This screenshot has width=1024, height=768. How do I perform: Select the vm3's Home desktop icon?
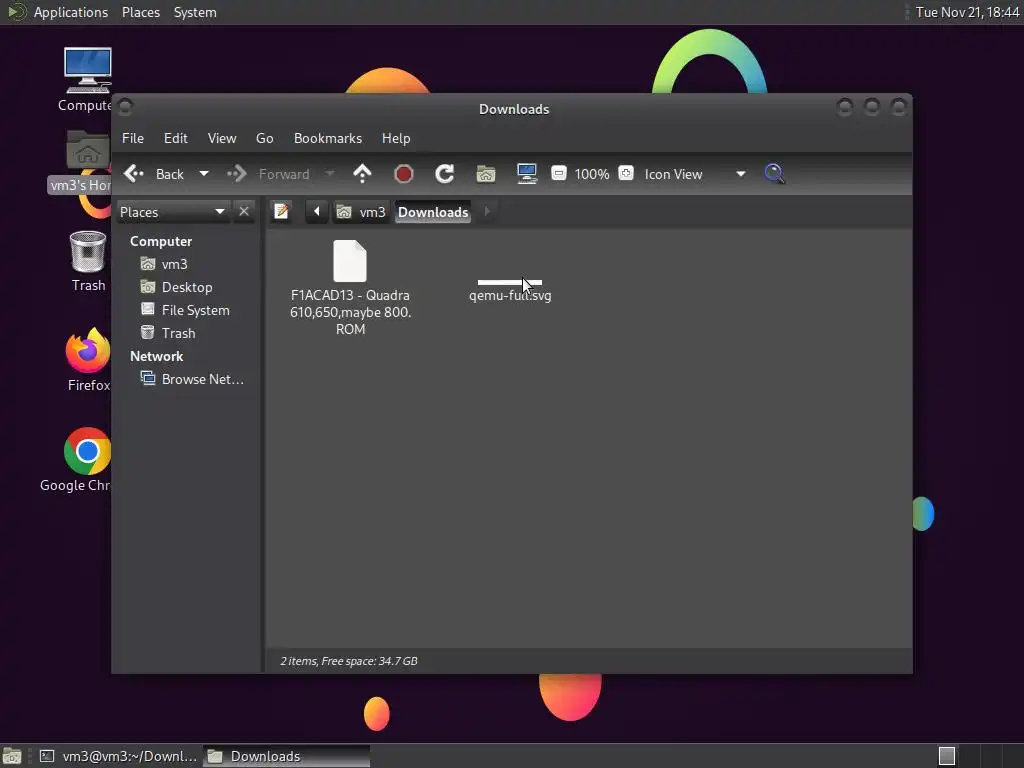pyautogui.click(x=88, y=150)
